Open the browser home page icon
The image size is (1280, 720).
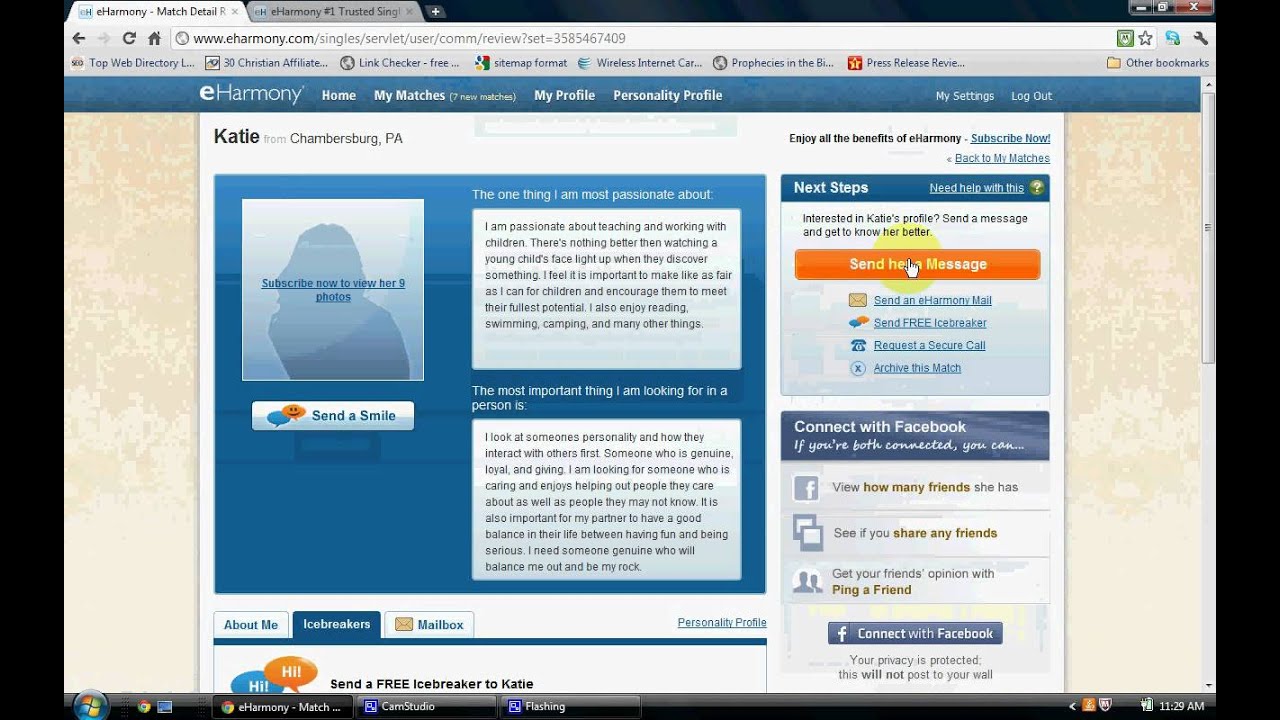pyautogui.click(x=154, y=38)
